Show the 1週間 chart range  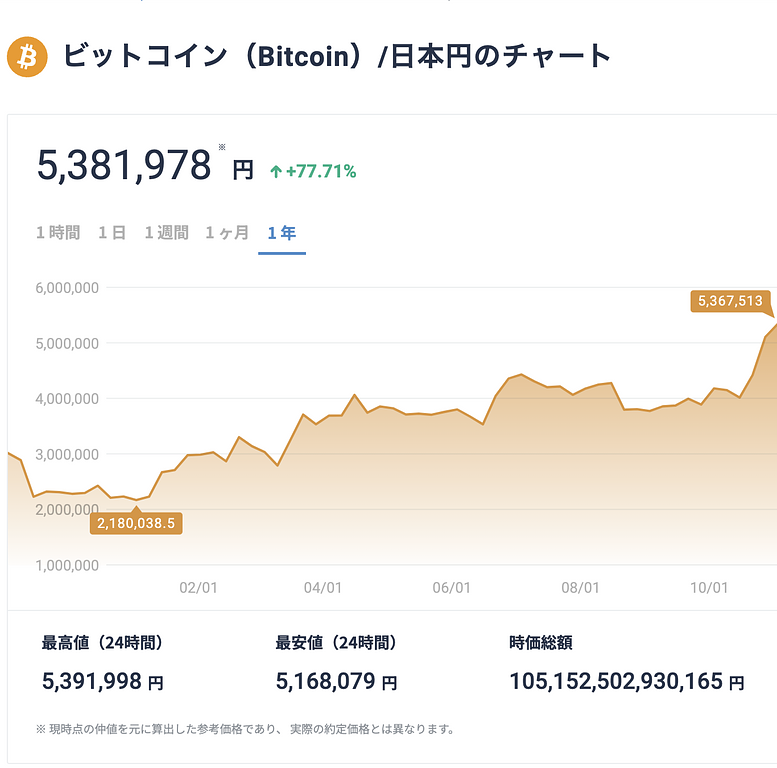166,233
